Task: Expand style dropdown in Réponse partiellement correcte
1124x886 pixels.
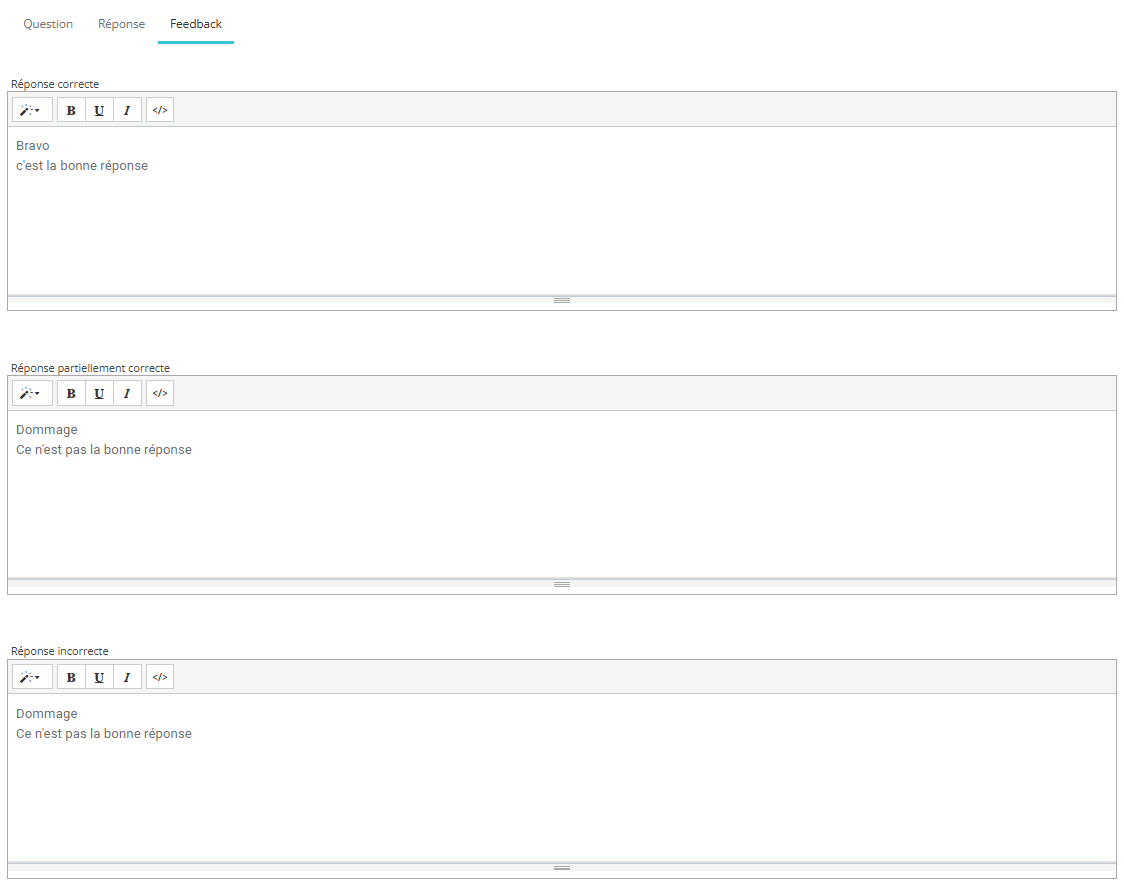Action: [x=32, y=394]
